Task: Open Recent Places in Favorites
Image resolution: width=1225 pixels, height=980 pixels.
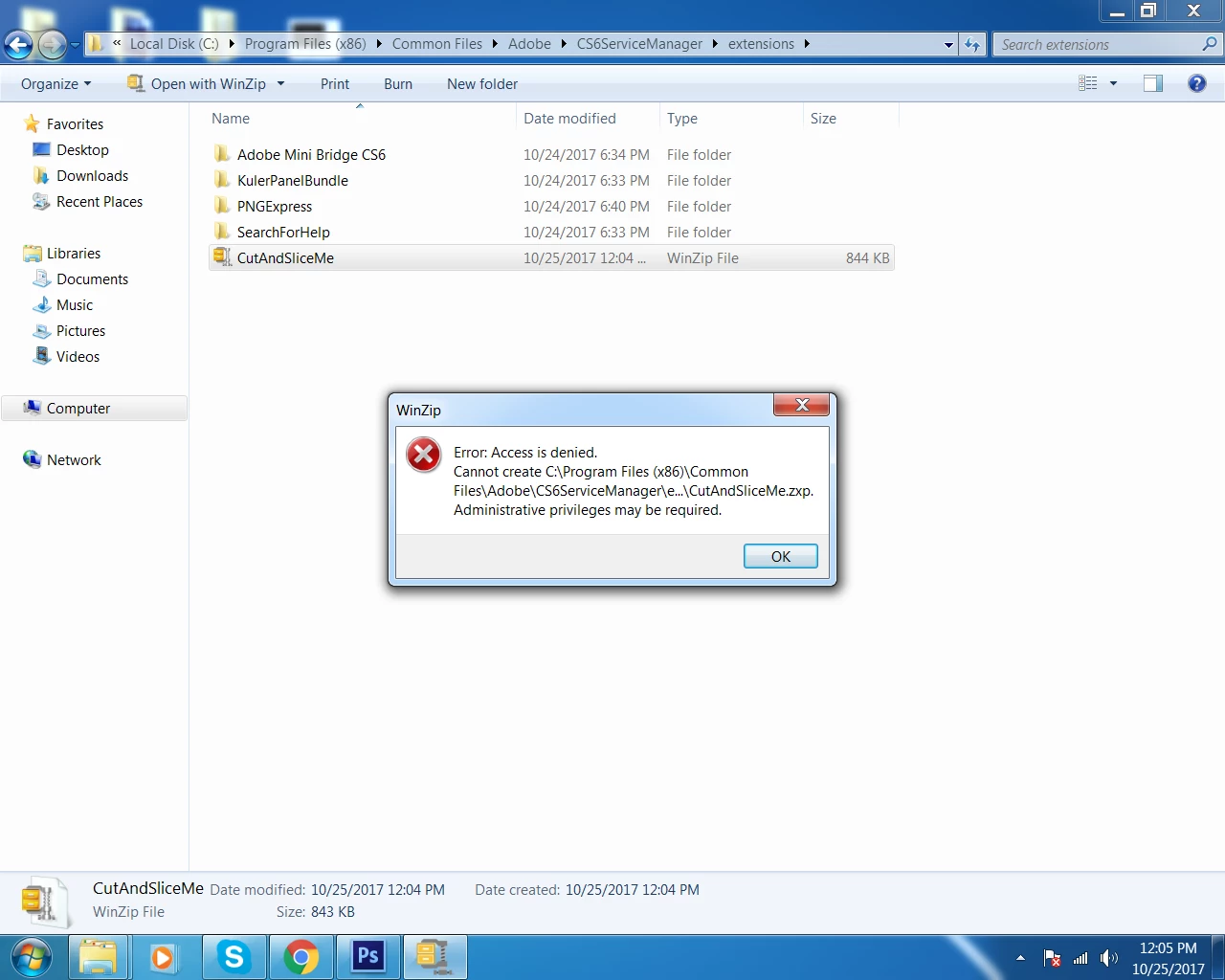Action: [99, 201]
